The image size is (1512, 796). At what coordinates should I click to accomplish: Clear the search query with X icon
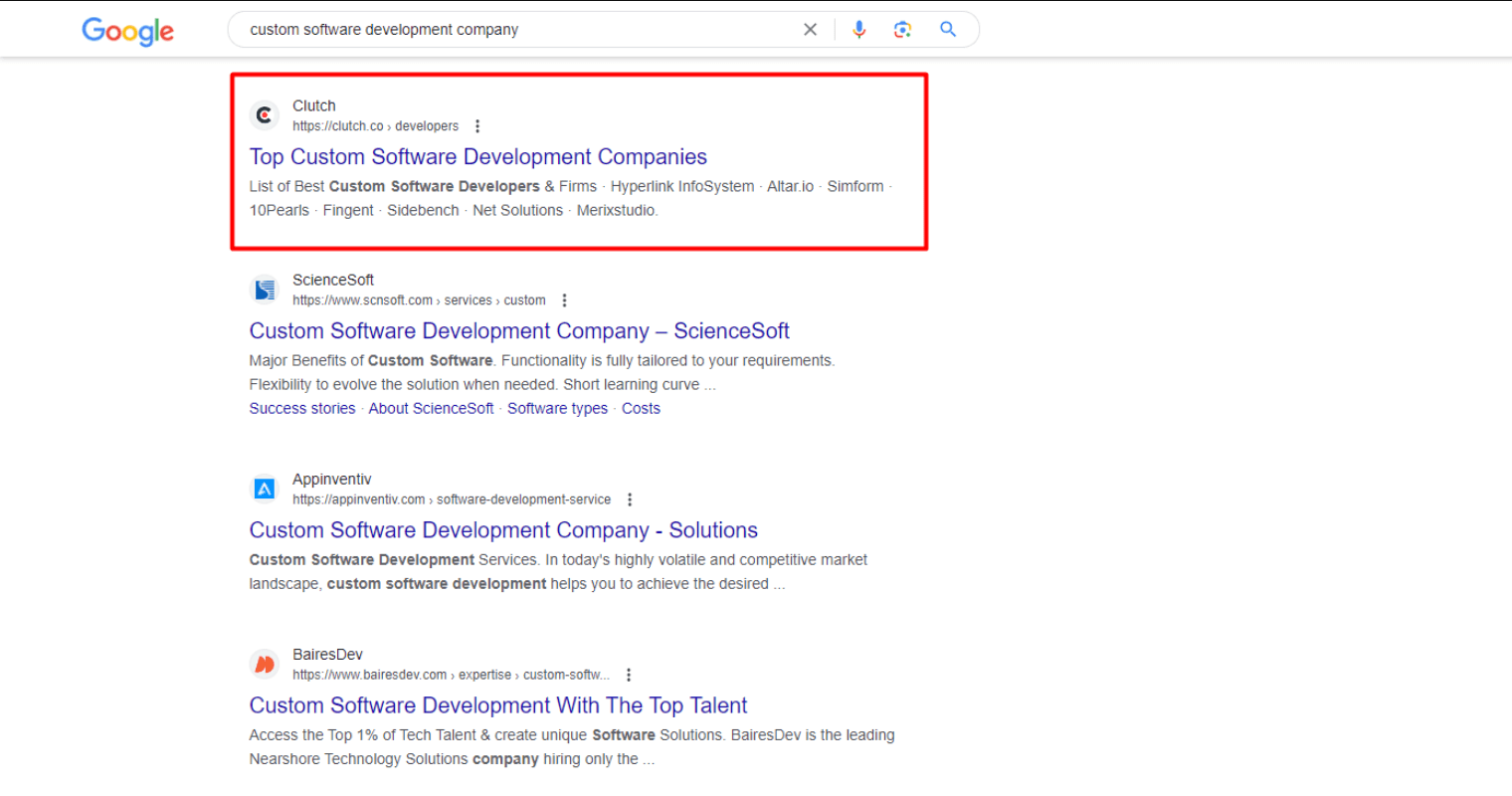tap(811, 30)
